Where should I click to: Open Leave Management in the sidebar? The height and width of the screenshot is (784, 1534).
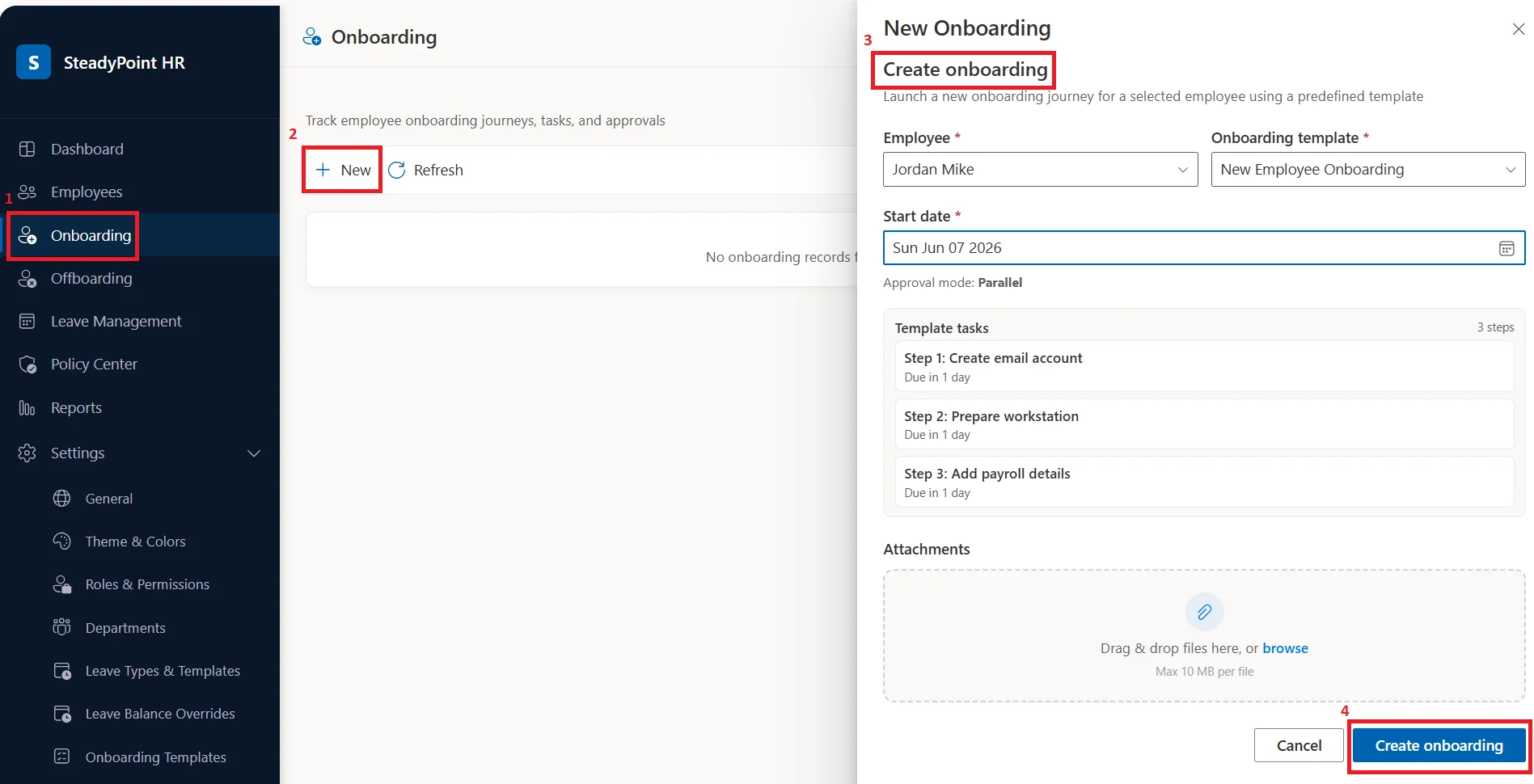click(140, 321)
